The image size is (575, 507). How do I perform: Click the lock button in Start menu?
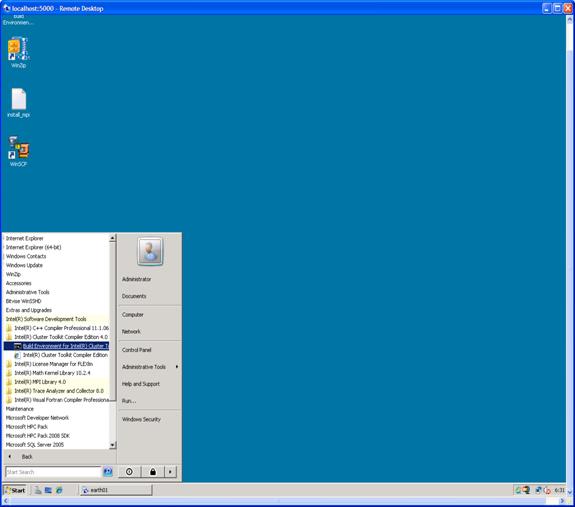(153, 472)
